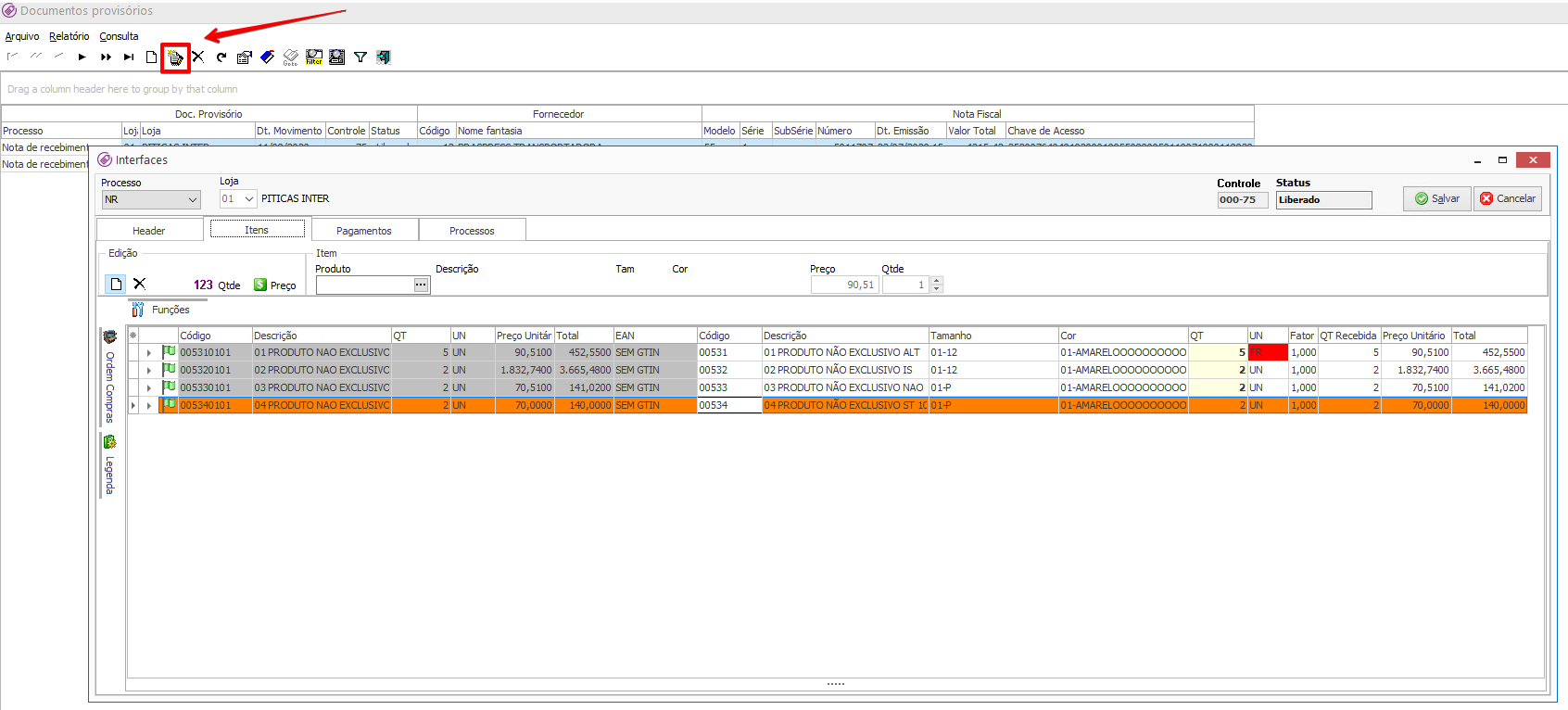Click the exit door icon in toolbar
Screen dimensions: 1568x710
pyautogui.click(x=383, y=57)
